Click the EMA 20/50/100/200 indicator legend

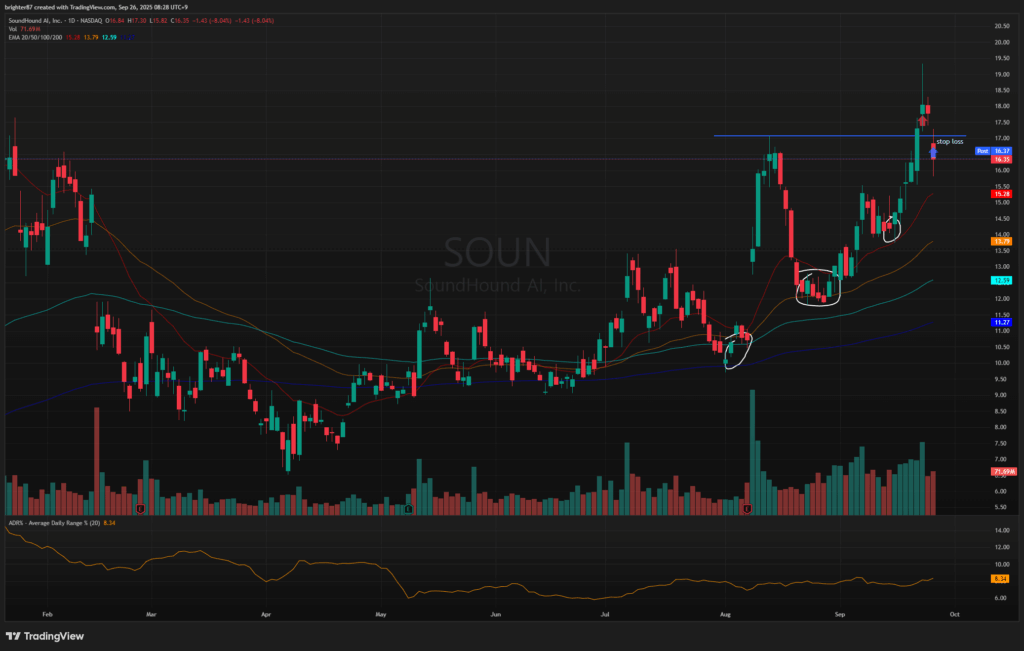[x=35, y=38]
